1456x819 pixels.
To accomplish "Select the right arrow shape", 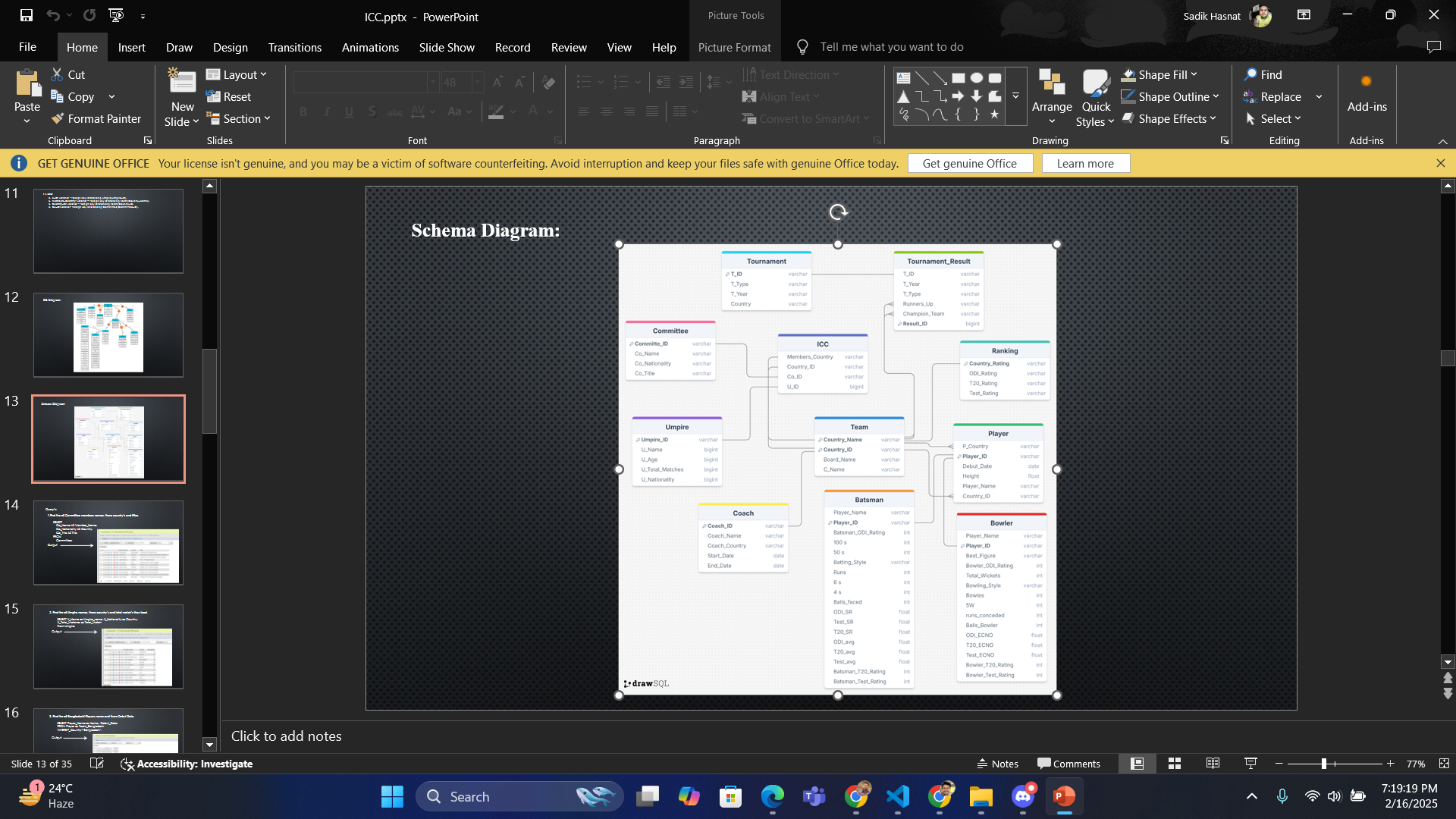I will [x=959, y=96].
